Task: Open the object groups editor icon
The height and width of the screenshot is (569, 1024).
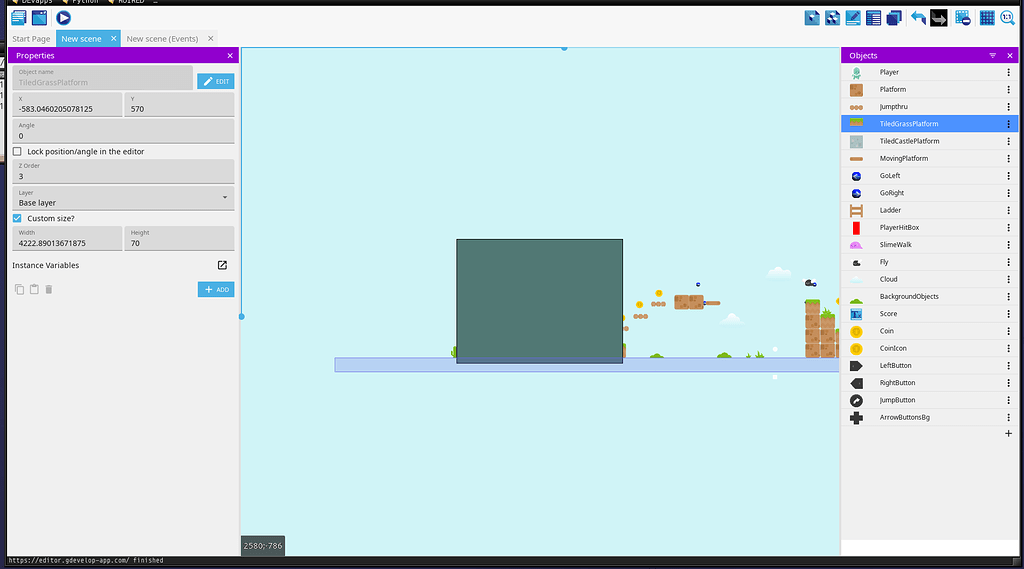Action: tap(832, 18)
